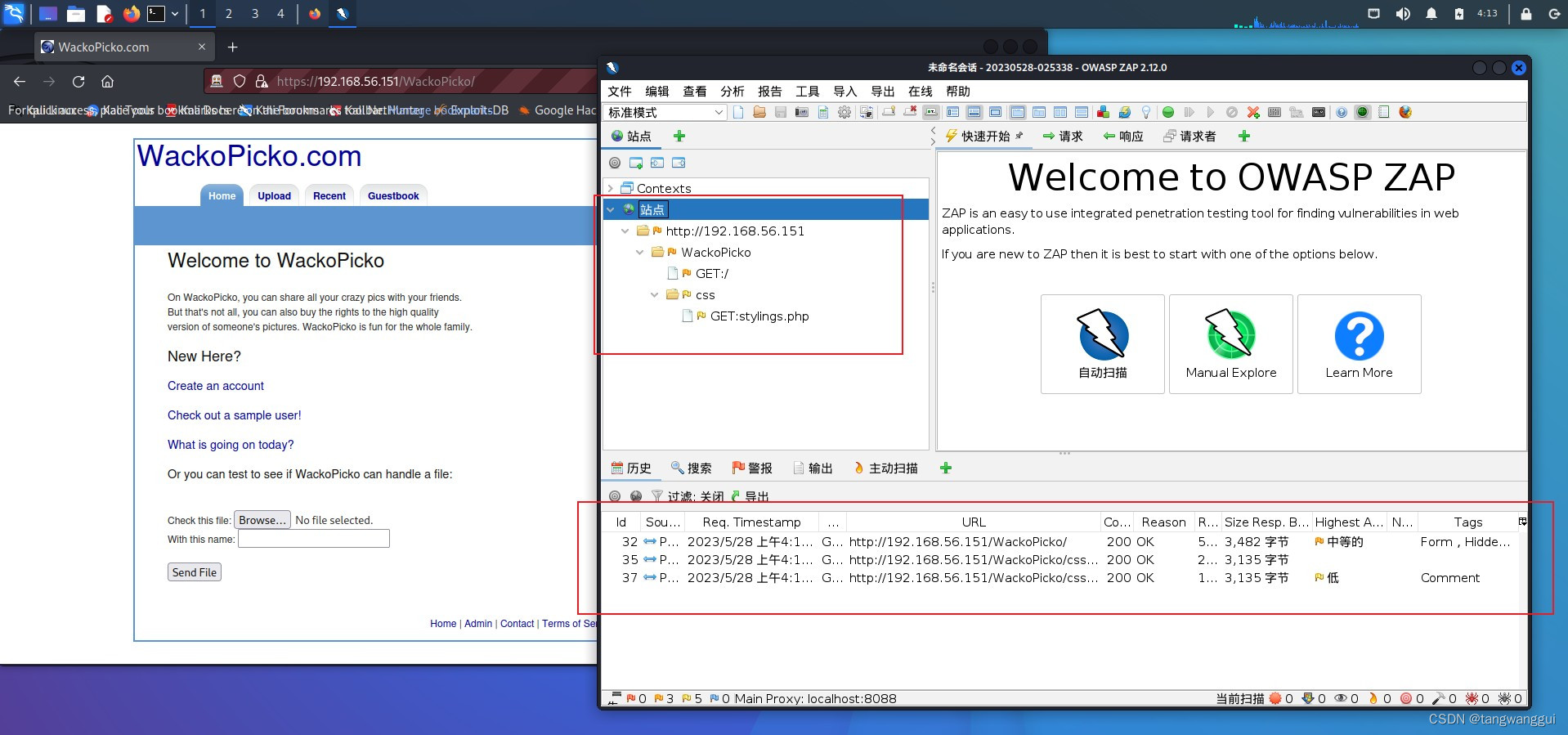Click the Persist Session floppy-disk icon
1568x735 pixels.
781,112
